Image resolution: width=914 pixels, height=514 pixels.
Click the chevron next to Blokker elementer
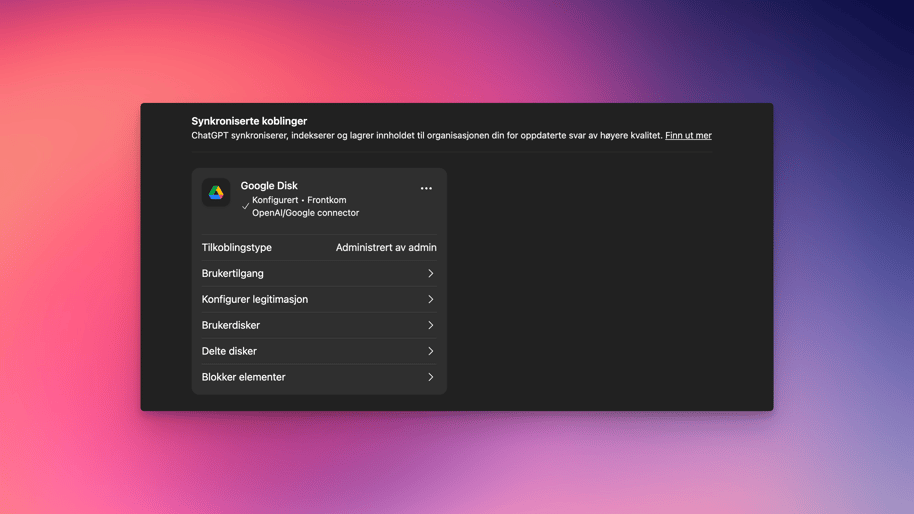click(431, 377)
